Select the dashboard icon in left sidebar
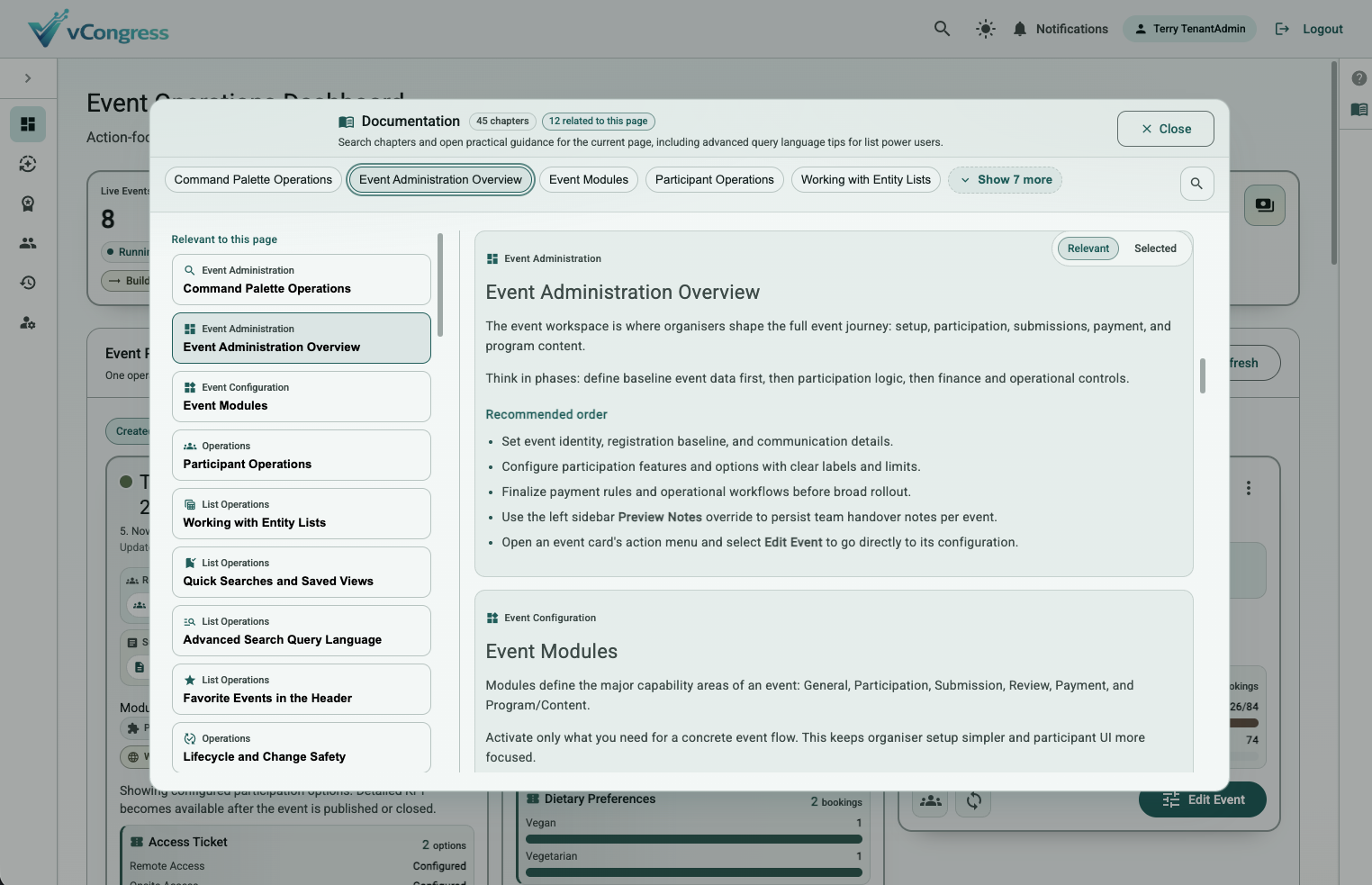The width and height of the screenshot is (1372, 885). click(28, 124)
